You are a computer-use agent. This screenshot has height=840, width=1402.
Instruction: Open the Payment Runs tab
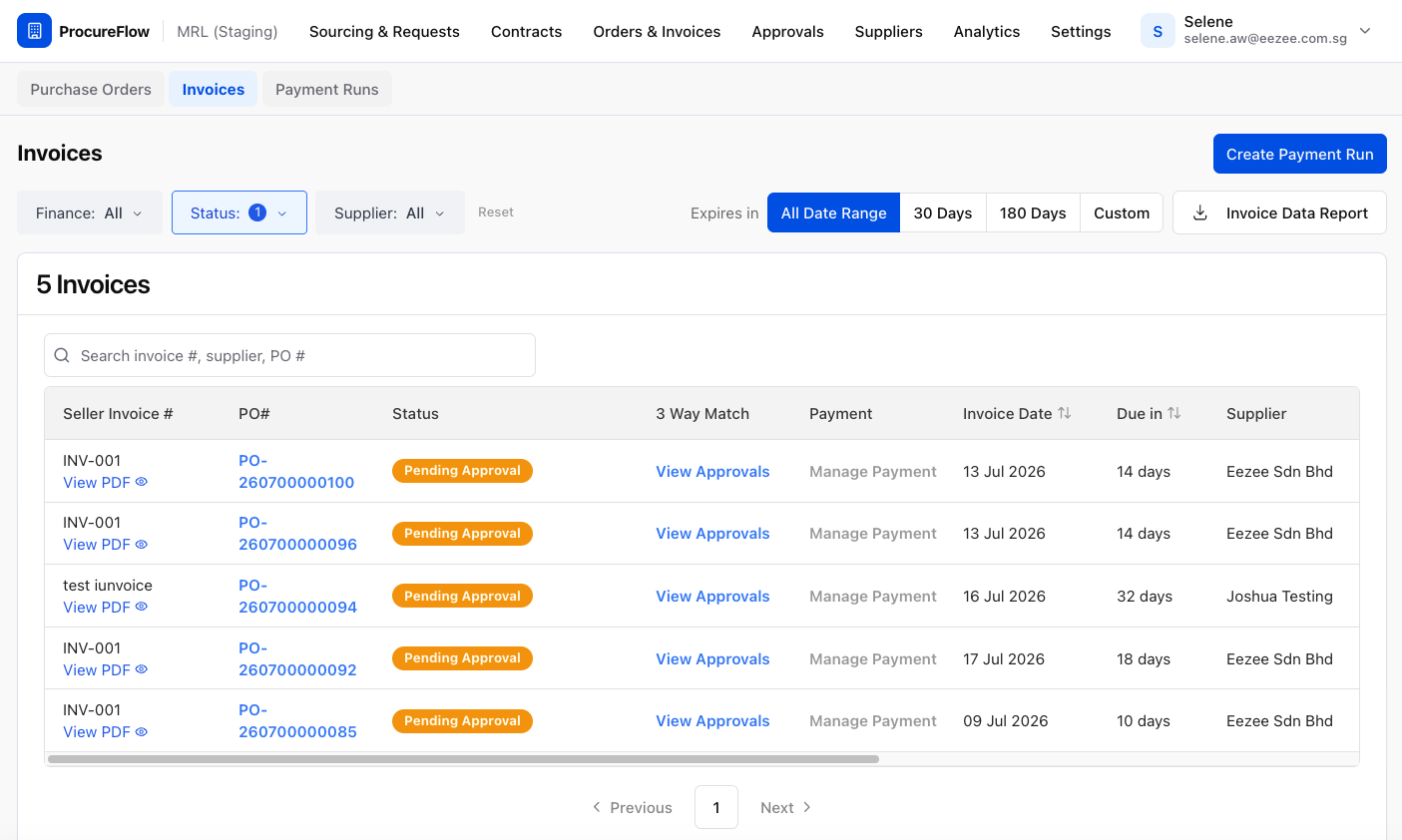click(327, 89)
